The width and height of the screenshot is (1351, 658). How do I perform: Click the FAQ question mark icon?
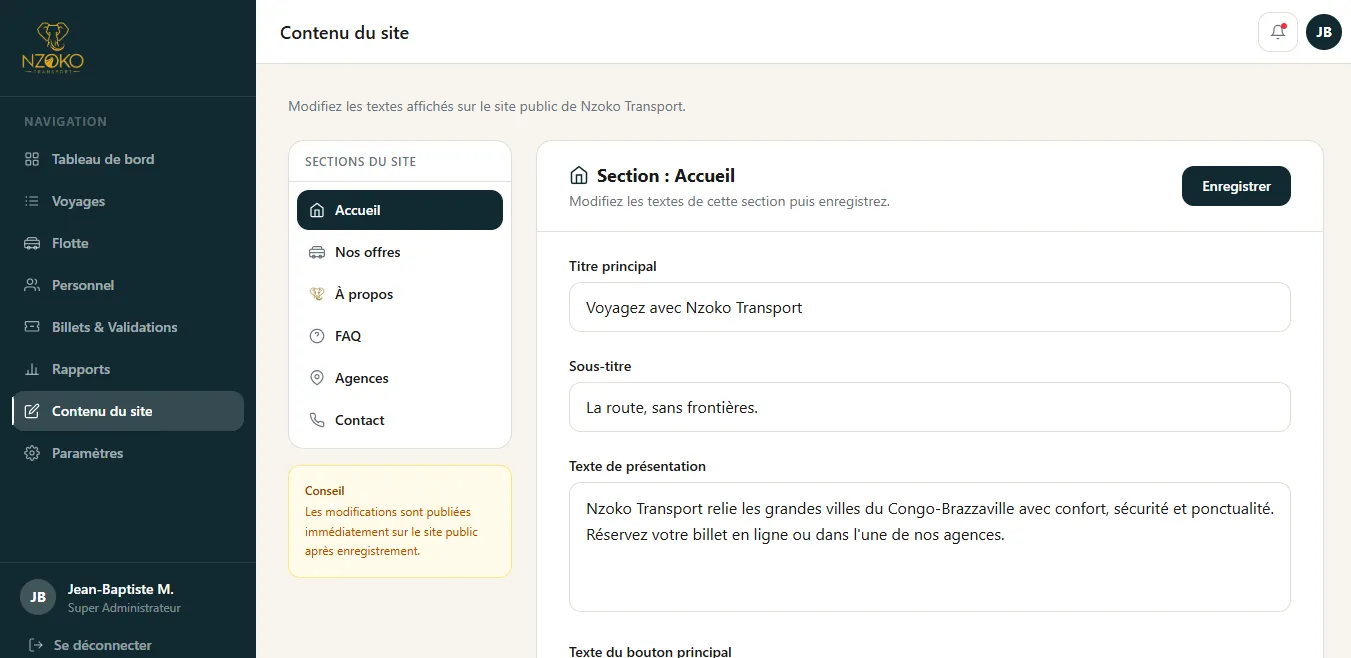point(317,336)
